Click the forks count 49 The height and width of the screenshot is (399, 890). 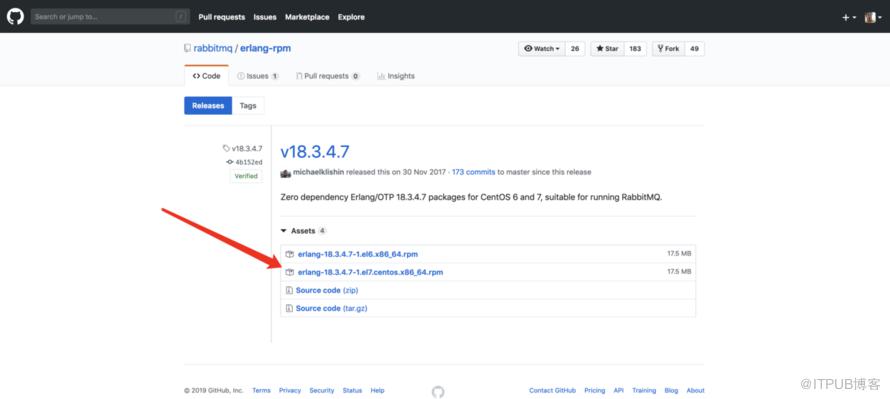[694, 49]
